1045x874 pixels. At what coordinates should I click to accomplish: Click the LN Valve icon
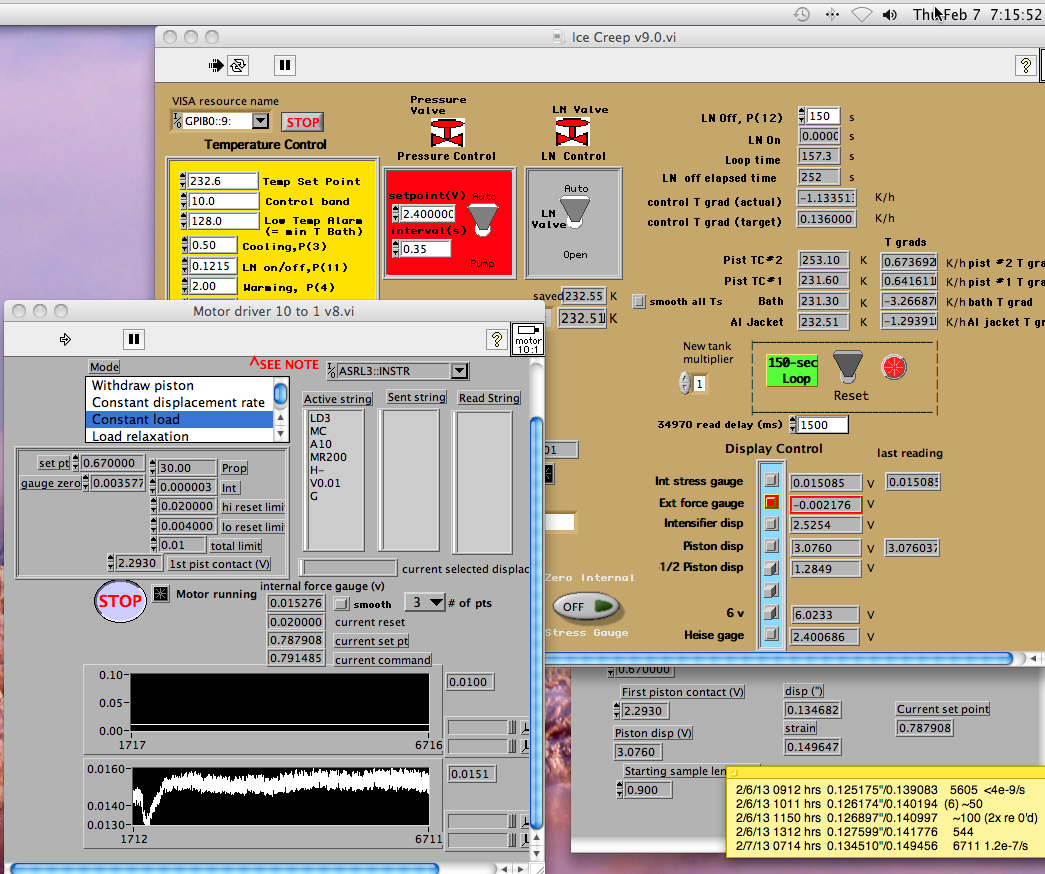[x=572, y=133]
